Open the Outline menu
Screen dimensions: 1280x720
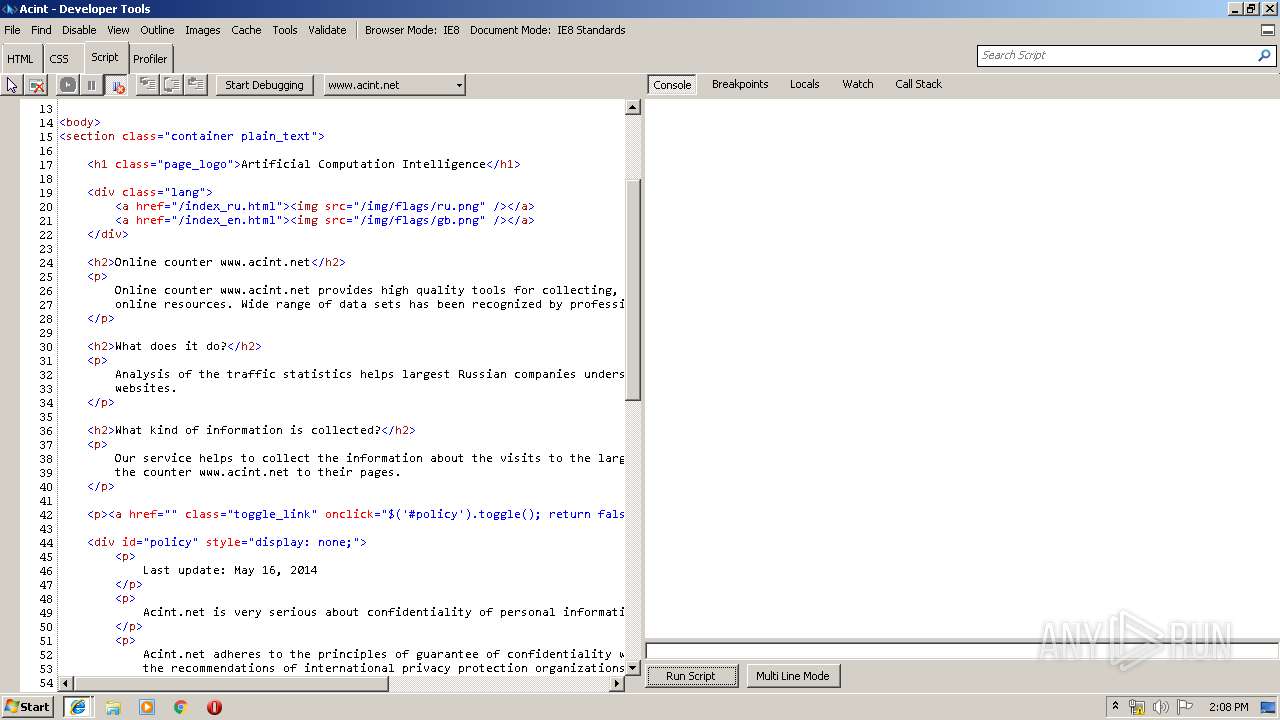point(157,30)
